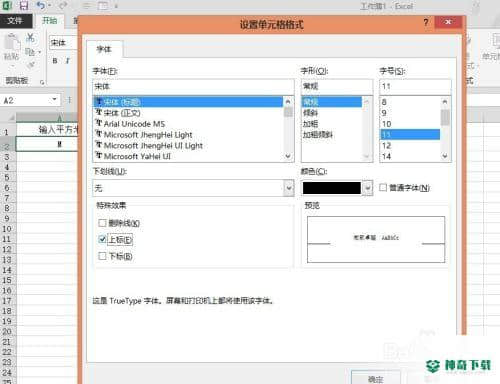Click the dialog help question mark

pos(426,22)
